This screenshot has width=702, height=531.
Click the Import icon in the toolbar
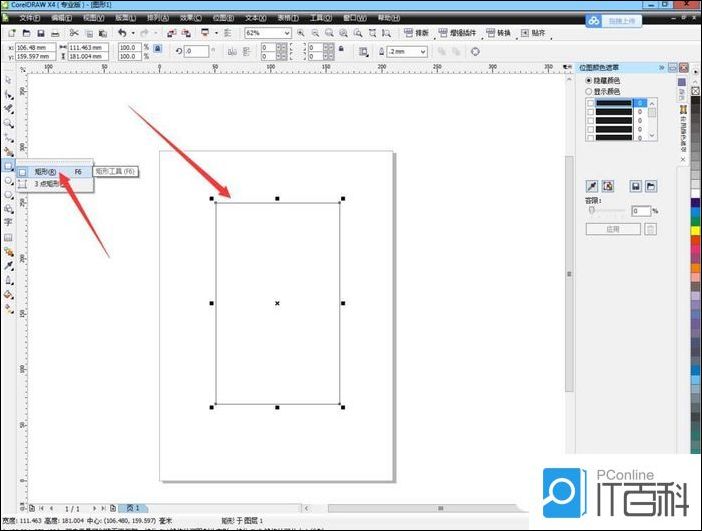click(x=171, y=33)
